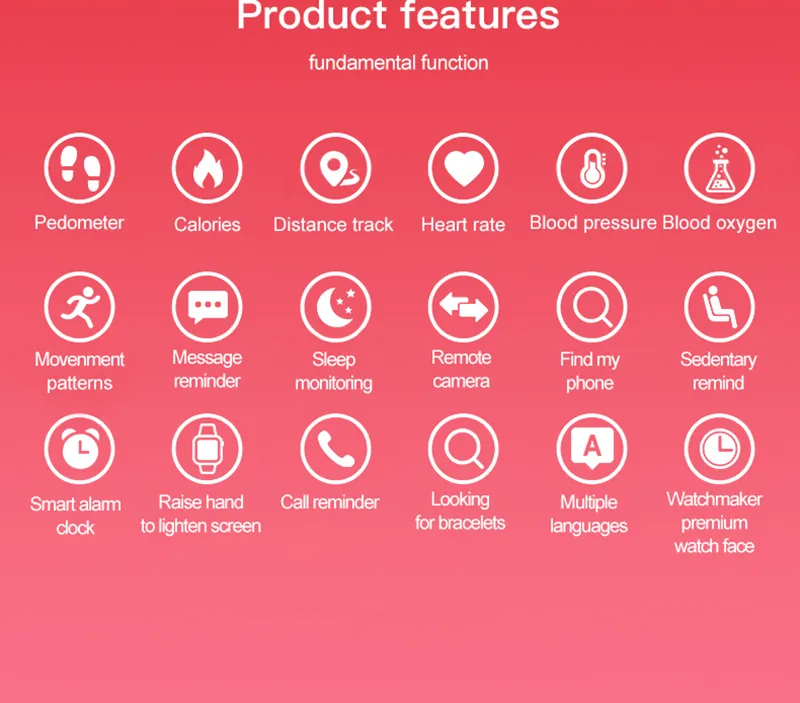Open the Distance track map pin icon
The width and height of the screenshot is (800, 703).
coord(335,168)
